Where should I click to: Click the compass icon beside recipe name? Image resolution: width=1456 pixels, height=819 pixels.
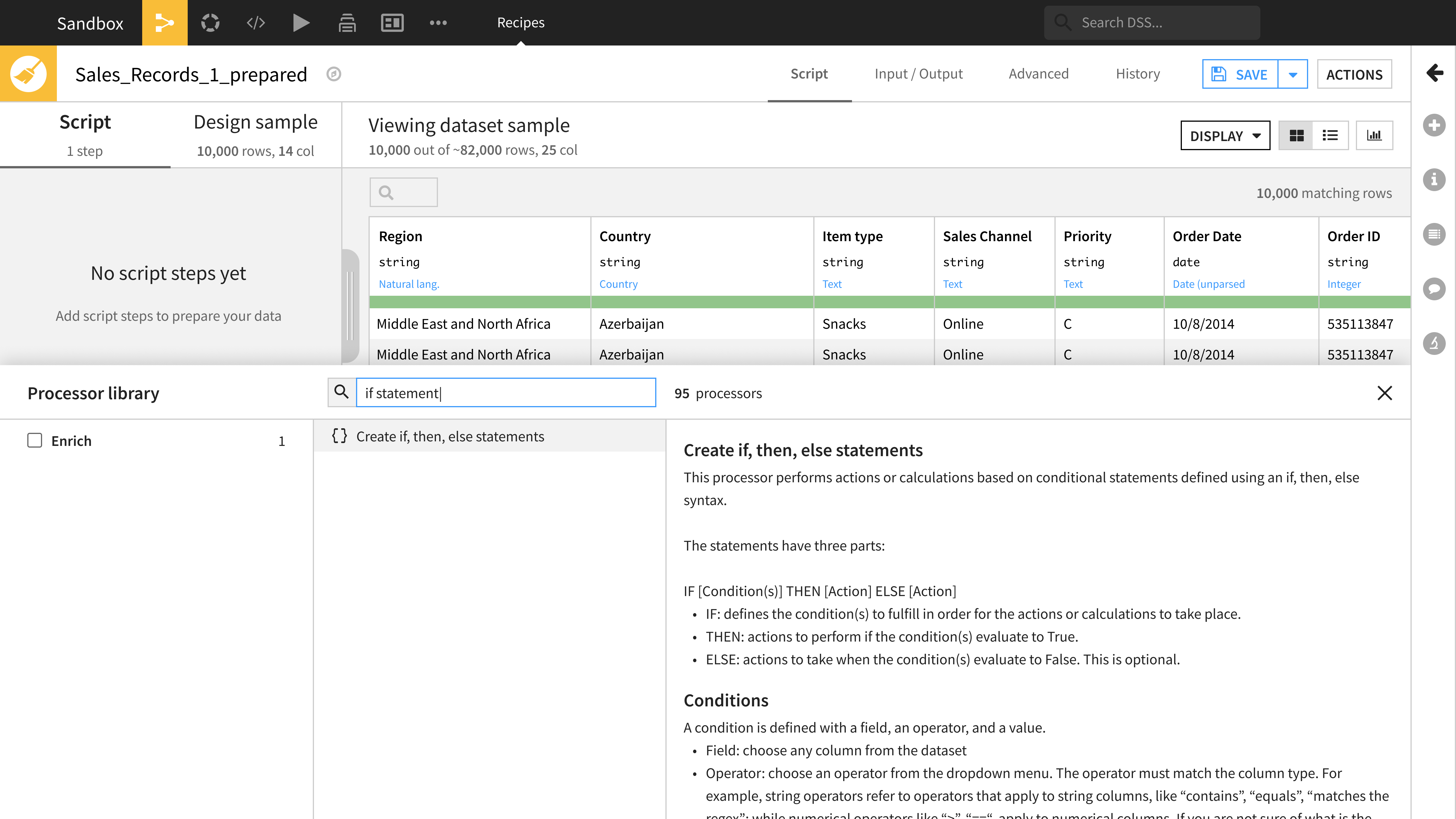tap(334, 74)
